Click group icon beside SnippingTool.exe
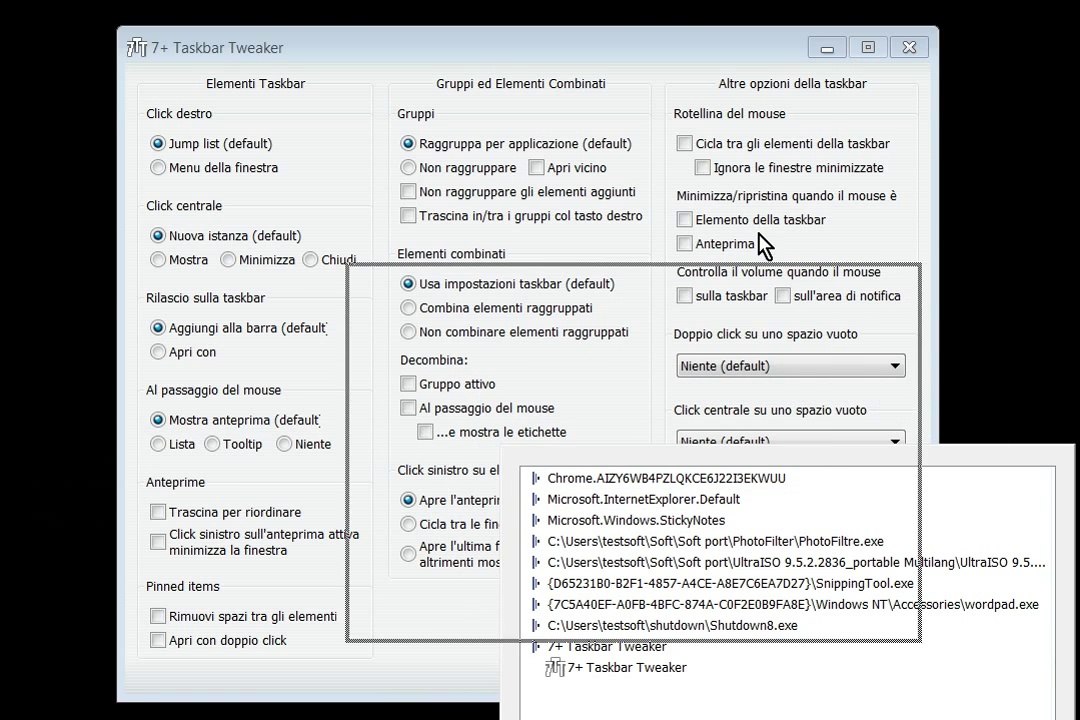1080x720 pixels. (x=536, y=584)
